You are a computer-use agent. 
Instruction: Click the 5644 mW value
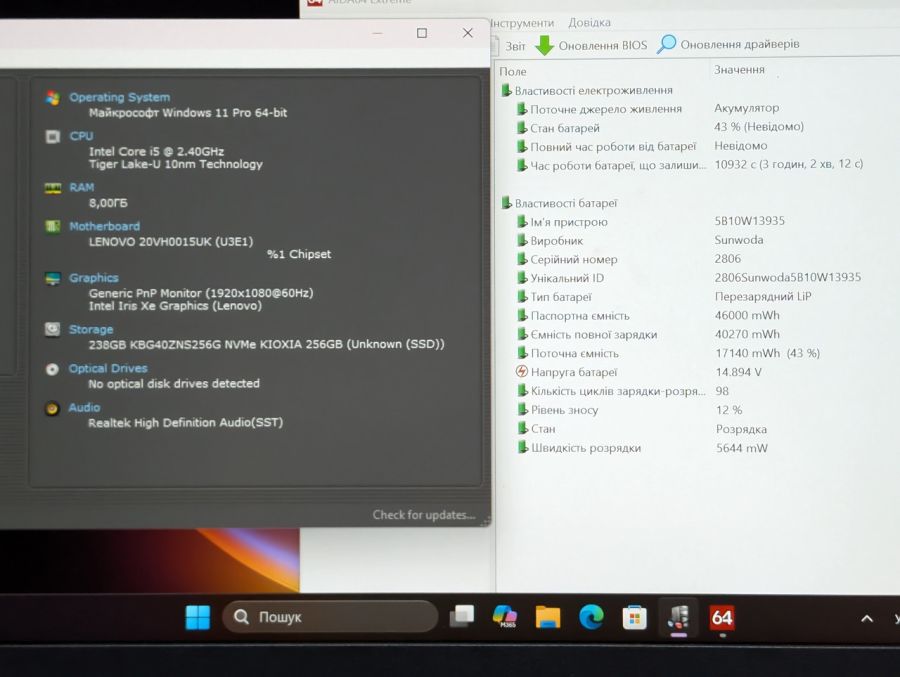(x=742, y=448)
